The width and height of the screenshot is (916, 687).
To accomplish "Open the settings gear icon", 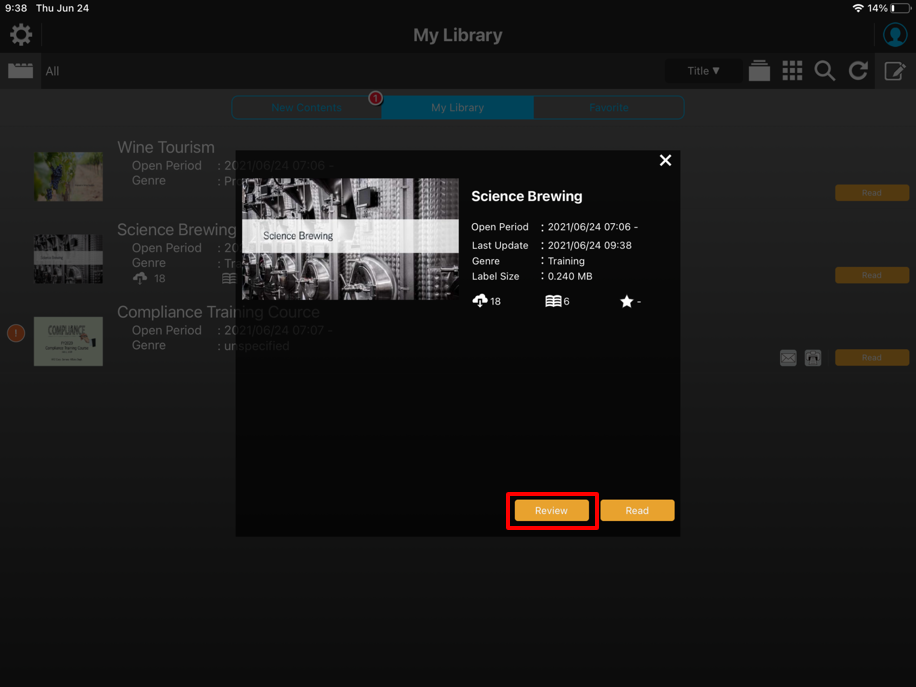I will (x=21, y=35).
